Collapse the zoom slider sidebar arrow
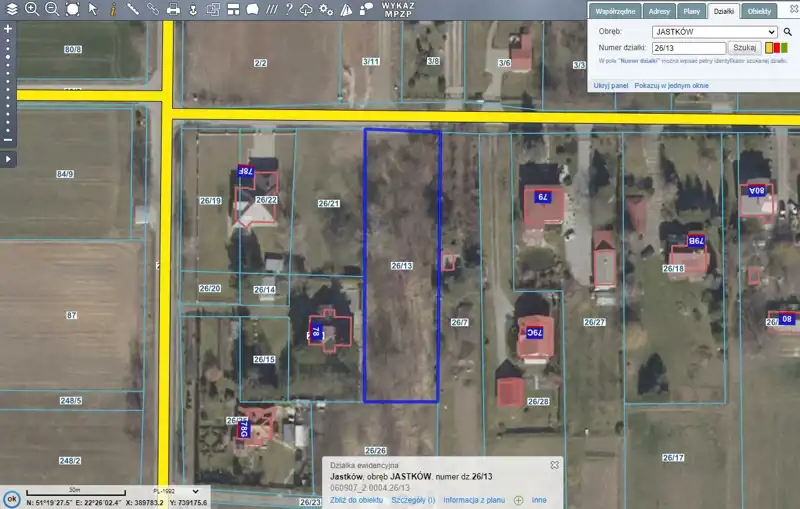Image resolution: width=800 pixels, height=509 pixels. tap(8, 158)
